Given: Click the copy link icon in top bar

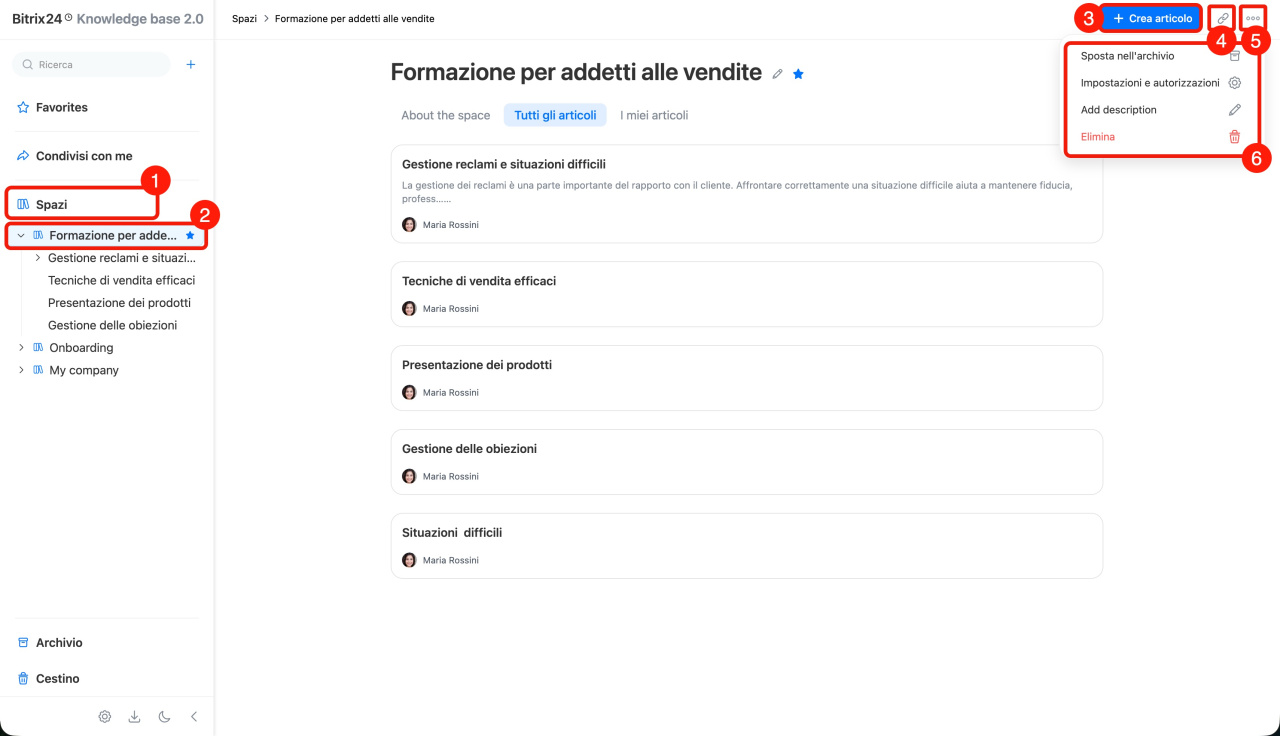Looking at the screenshot, I should 1222,19.
